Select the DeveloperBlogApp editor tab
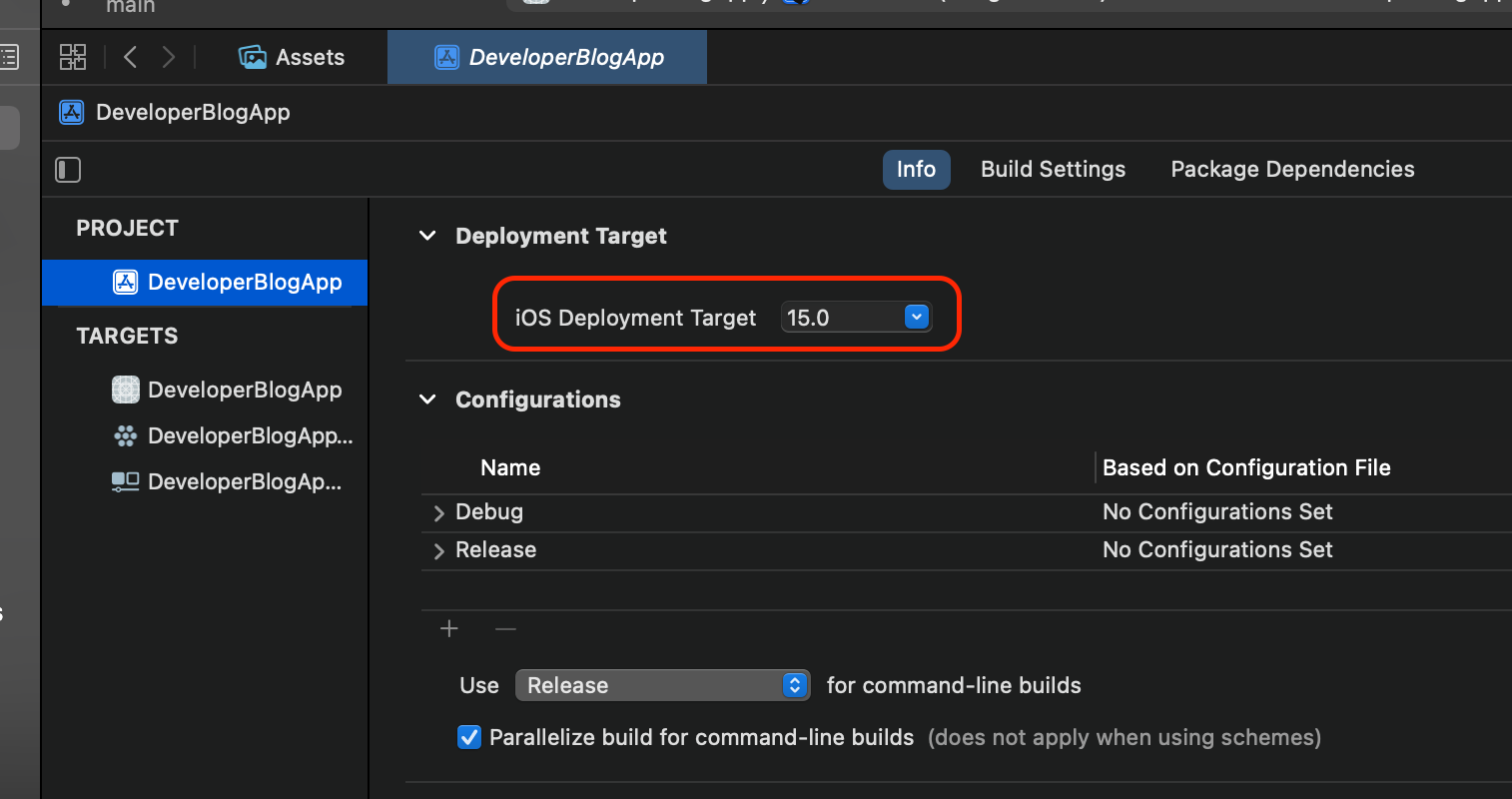Image resolution: width=1512 pixels, height=799 pixels. tap(547, 57)
